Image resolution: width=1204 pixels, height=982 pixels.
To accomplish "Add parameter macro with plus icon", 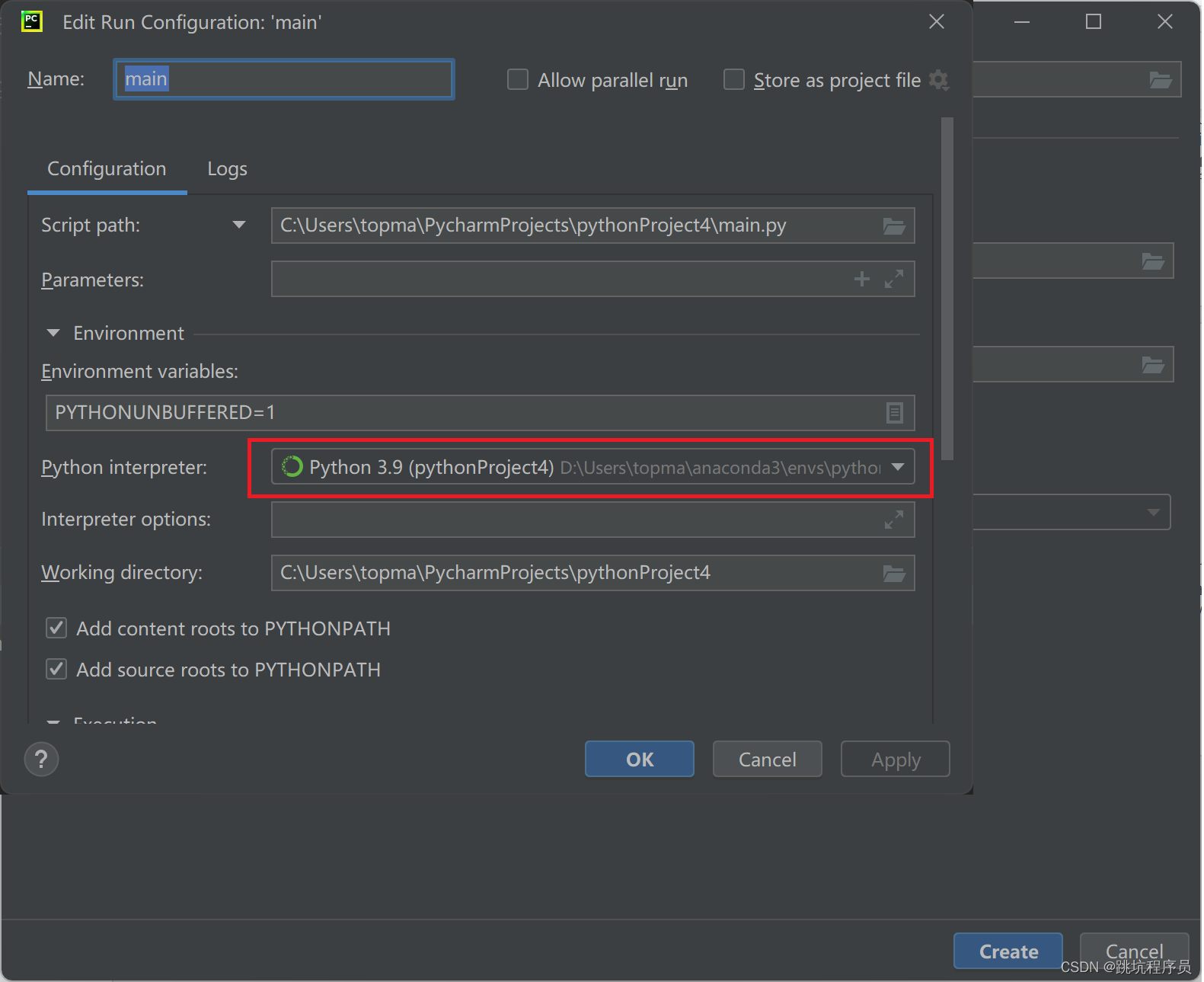I will [861, 279].
